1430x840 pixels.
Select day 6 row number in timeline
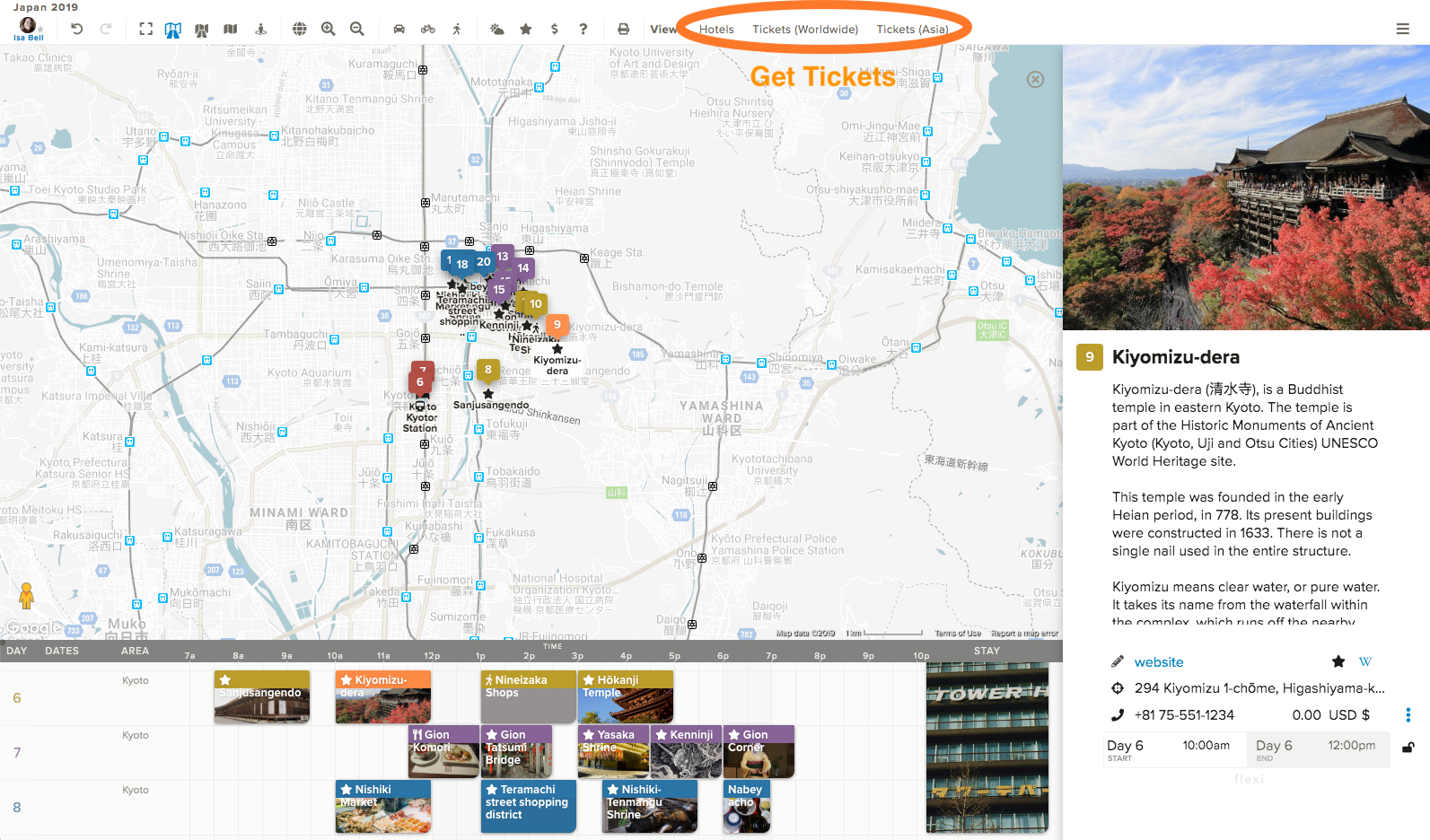[x=17, y=698]
